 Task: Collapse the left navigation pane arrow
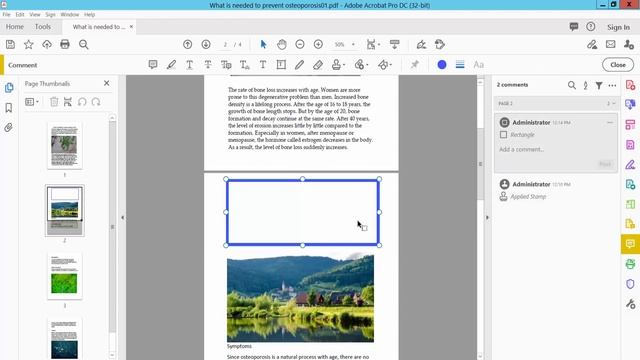point(122,218)
